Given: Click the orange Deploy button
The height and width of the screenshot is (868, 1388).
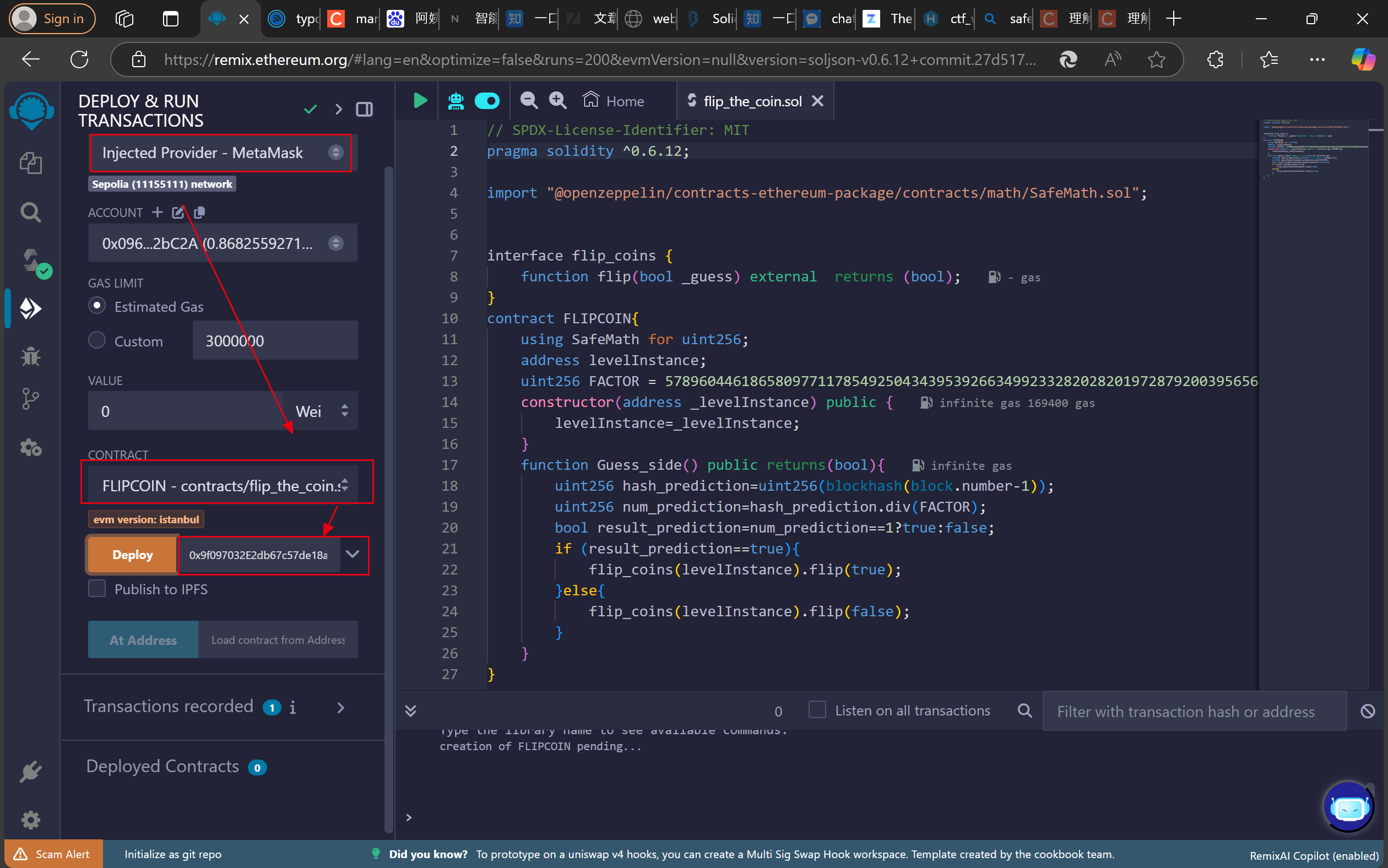Looking at the screenshot, I should pyautogui.click(x=132, y=555).
